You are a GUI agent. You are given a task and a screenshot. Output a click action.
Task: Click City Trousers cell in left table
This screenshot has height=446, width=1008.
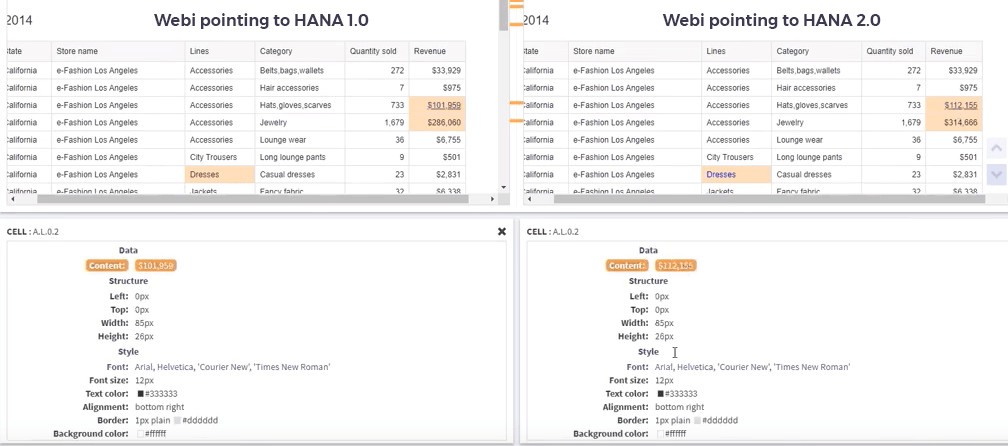tap(220, 157)
